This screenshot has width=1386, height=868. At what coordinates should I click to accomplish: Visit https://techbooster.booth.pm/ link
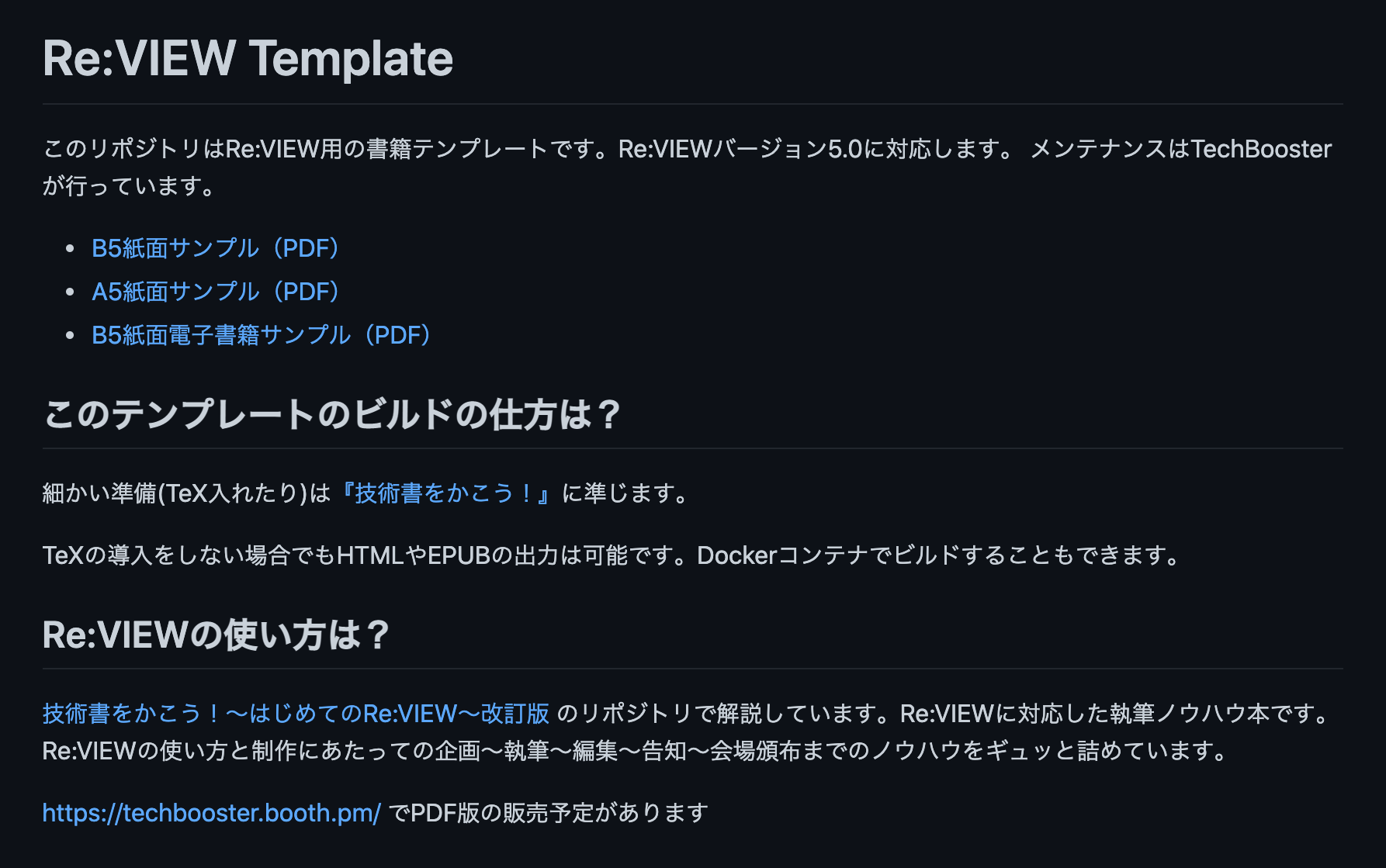coord(212,813)
